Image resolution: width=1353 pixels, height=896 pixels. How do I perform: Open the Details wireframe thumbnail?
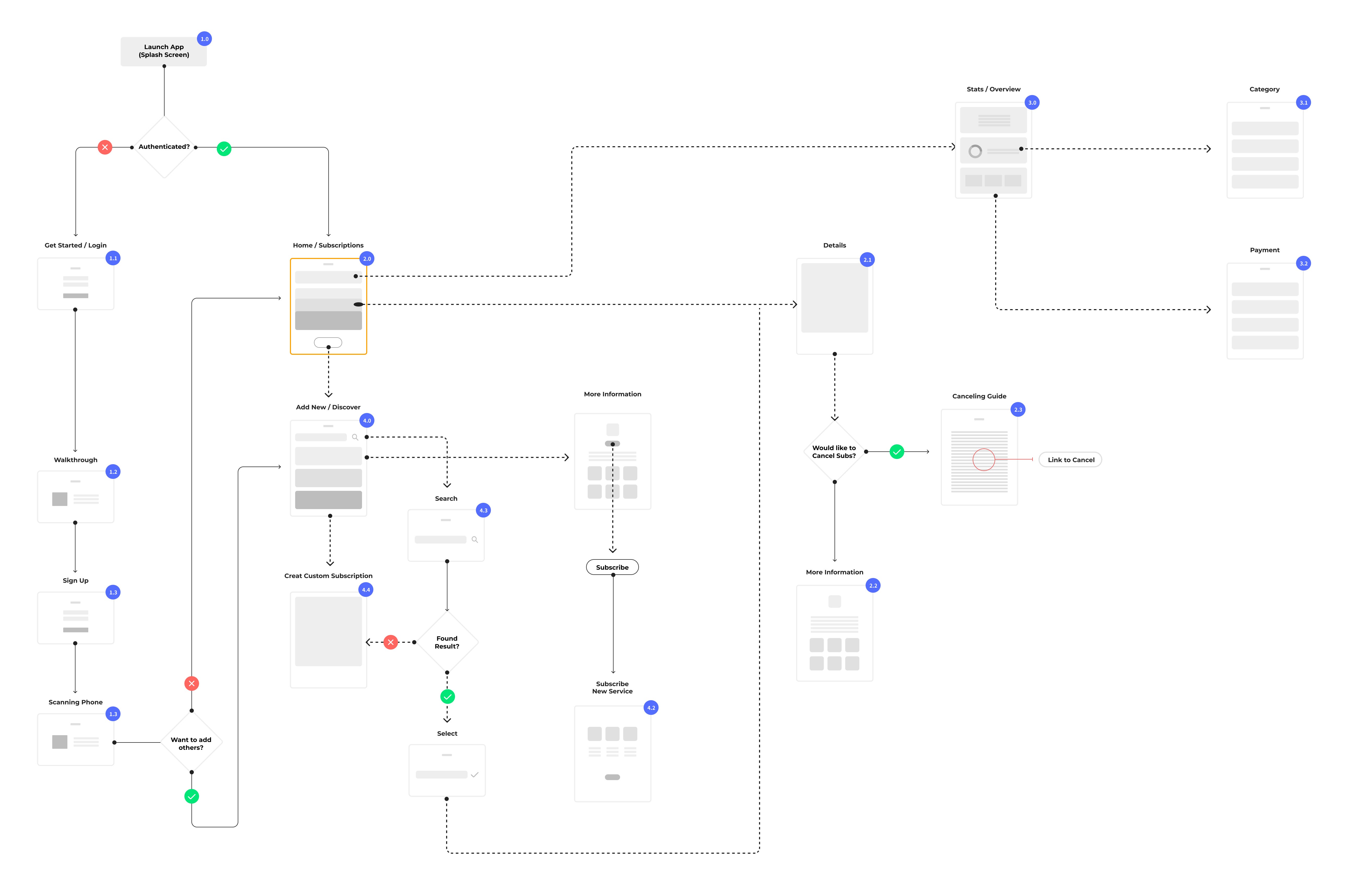[835, 306]
